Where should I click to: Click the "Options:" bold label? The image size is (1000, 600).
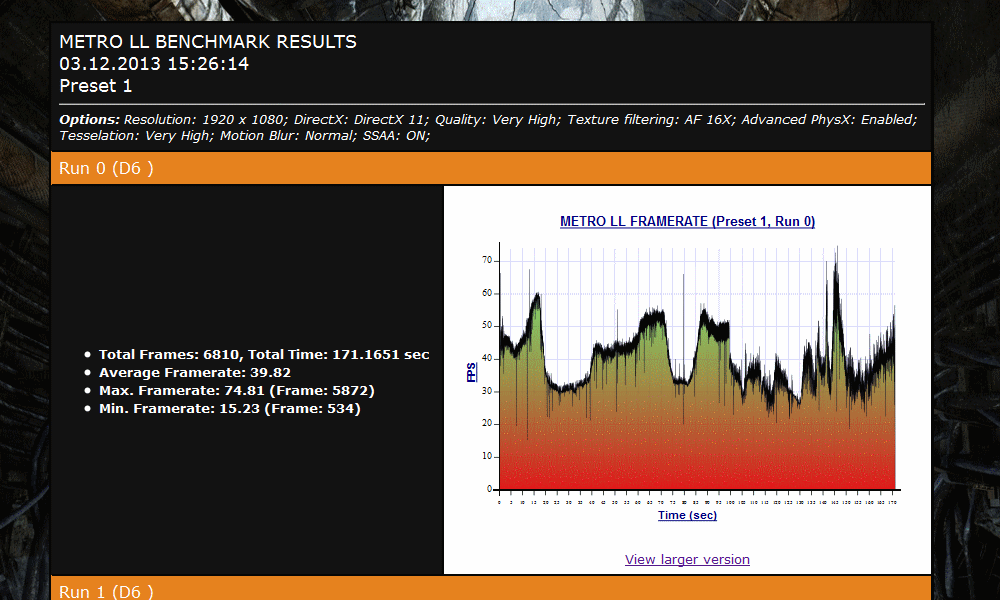coord(89,119)
